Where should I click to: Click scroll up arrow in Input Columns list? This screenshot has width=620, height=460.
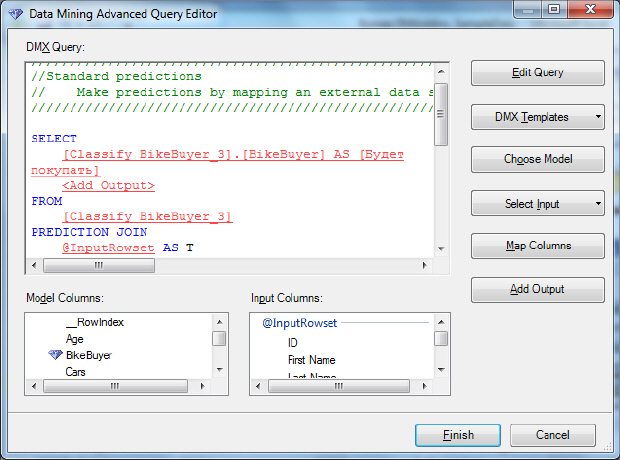click(x=442, y=322)
